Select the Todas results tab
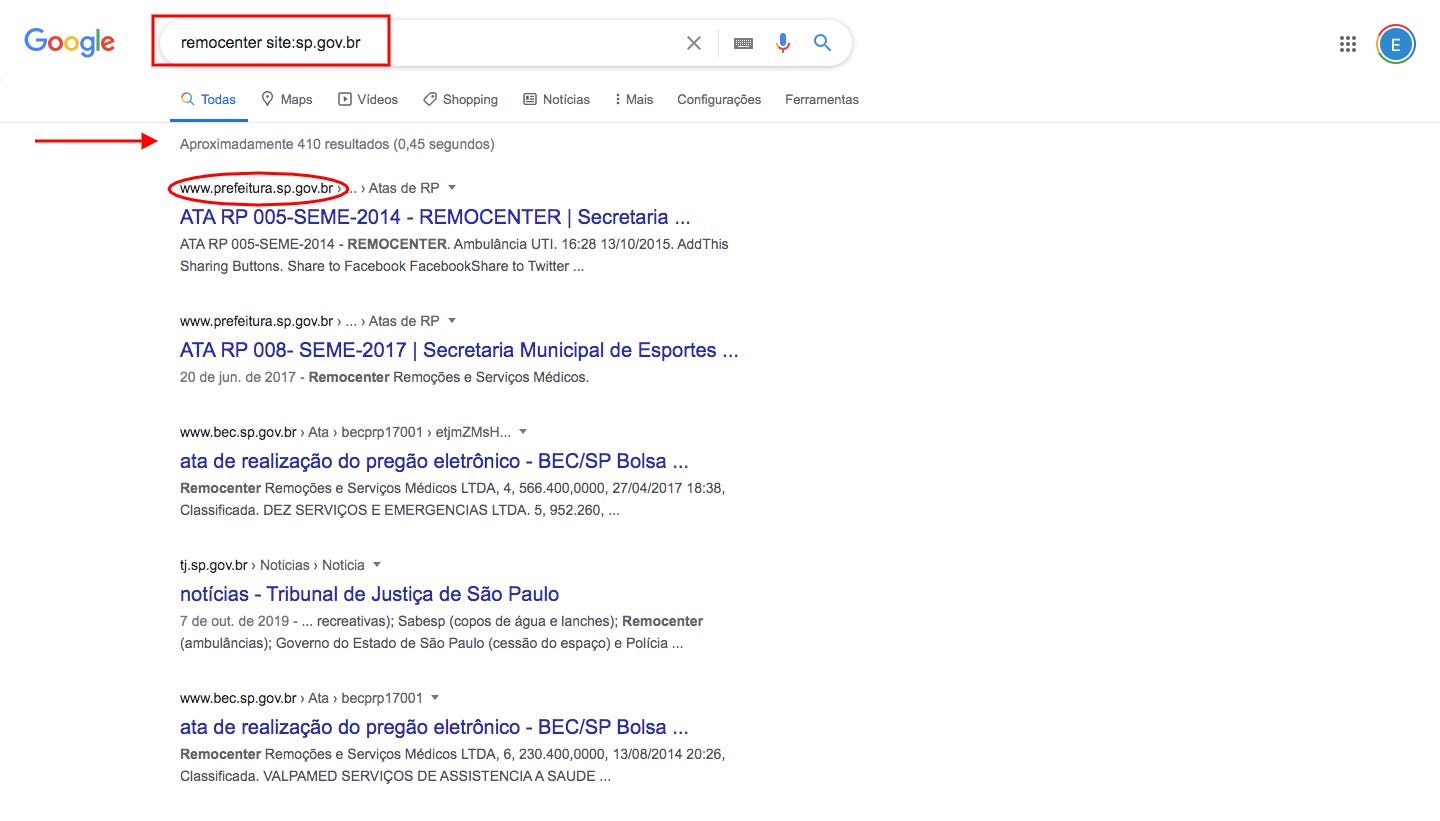 [208, 99]
